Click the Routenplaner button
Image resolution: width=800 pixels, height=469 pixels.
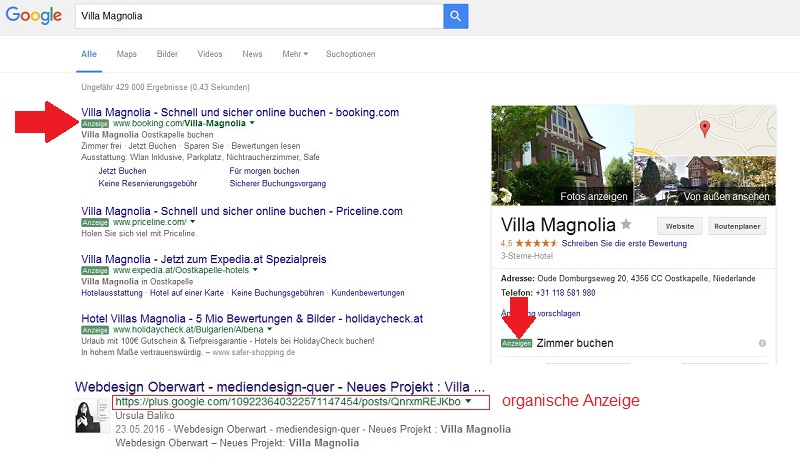737,226
